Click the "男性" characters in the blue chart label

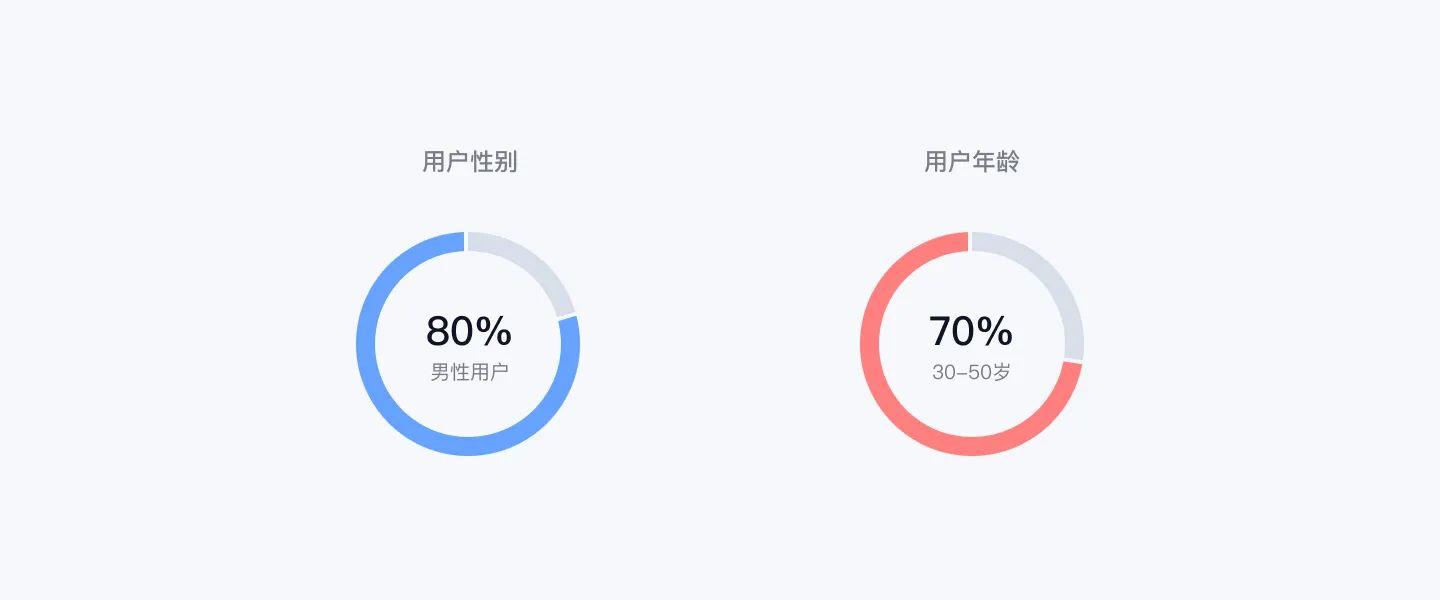450,372
